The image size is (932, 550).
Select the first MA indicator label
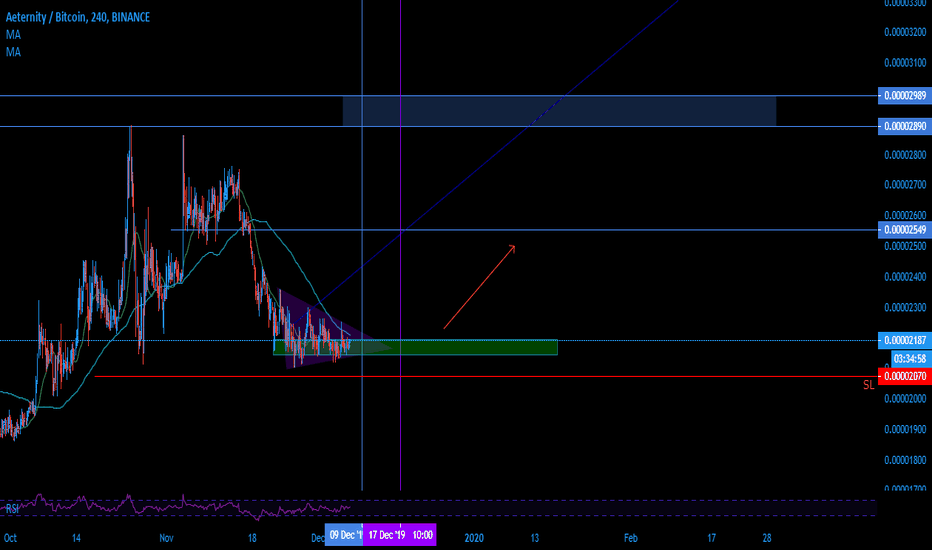coord(13,35)
